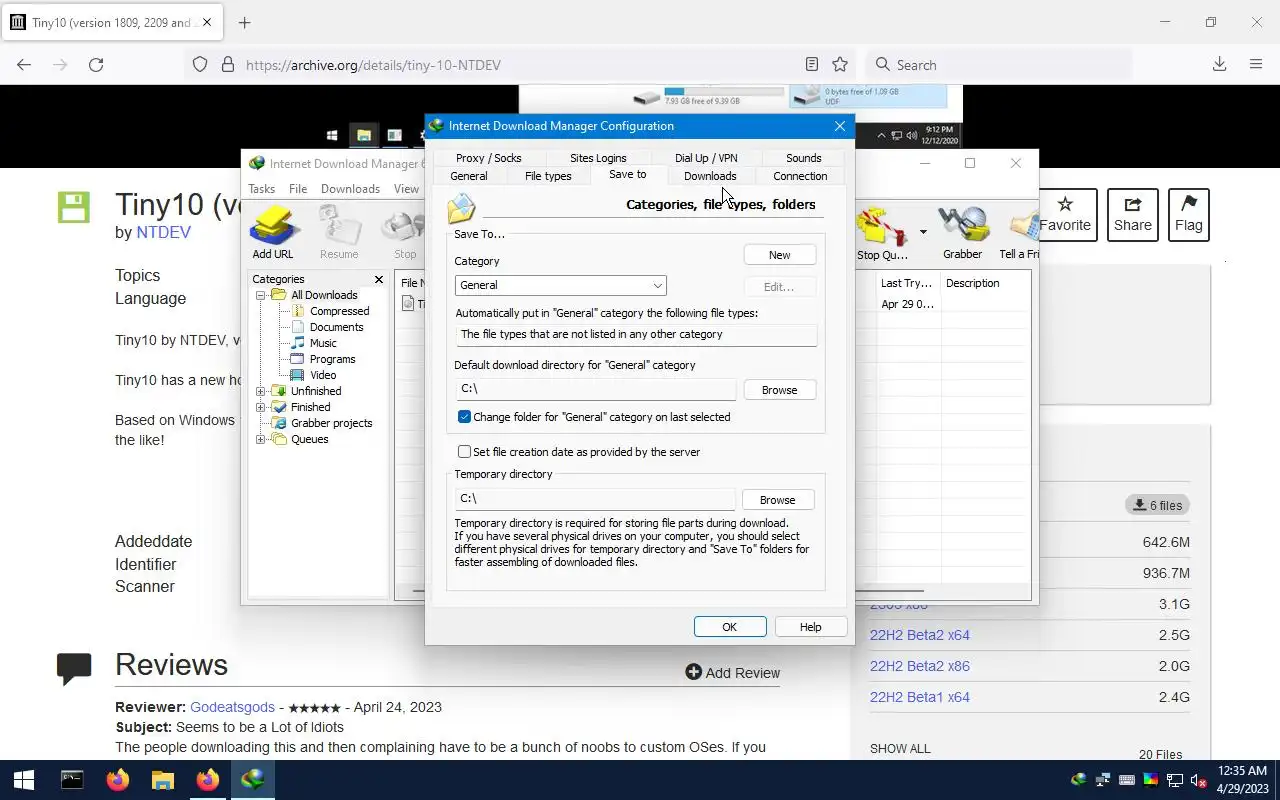This screenshot has width=1280, height=800.
Task: Switch to the Proxy / Socks tab
Action: pyautogui.click(x=488, y=158)
